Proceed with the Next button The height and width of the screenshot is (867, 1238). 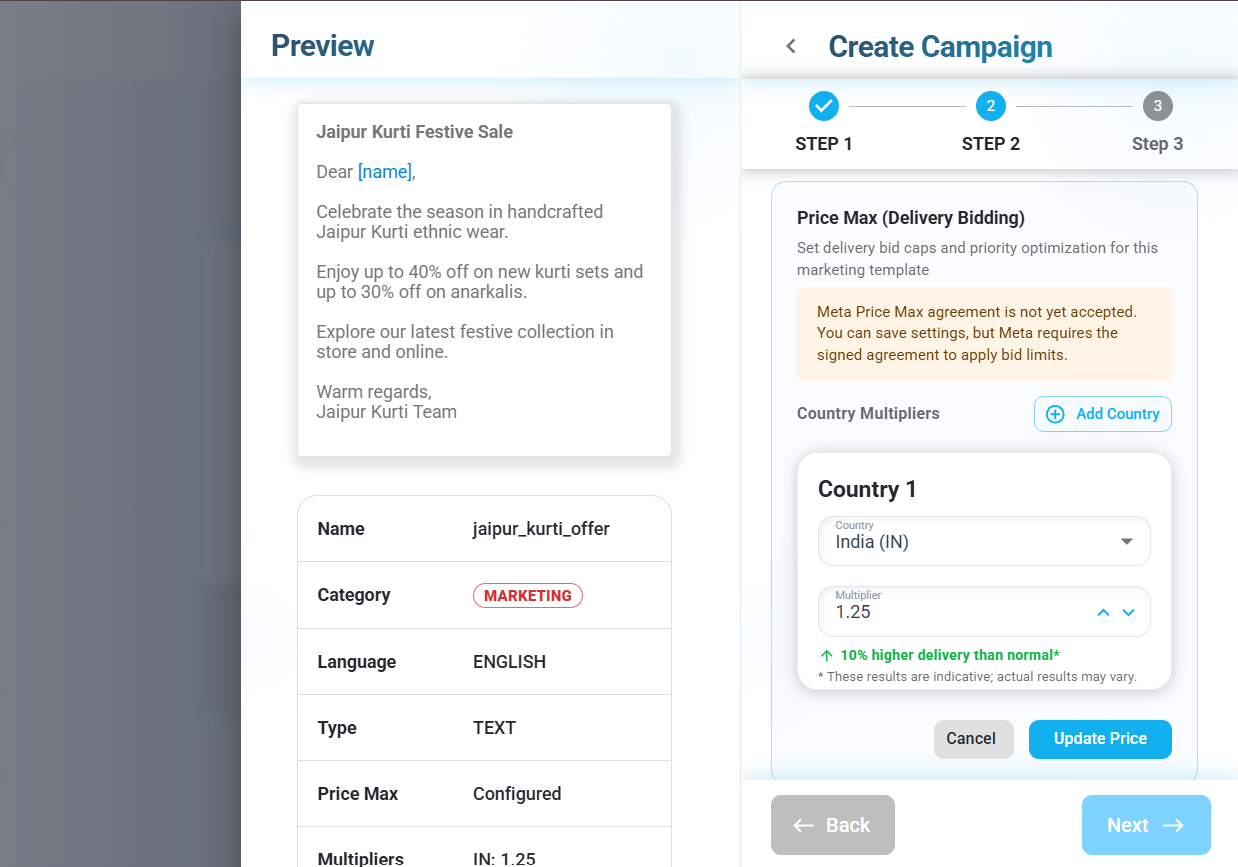[x=1146, y=825]
